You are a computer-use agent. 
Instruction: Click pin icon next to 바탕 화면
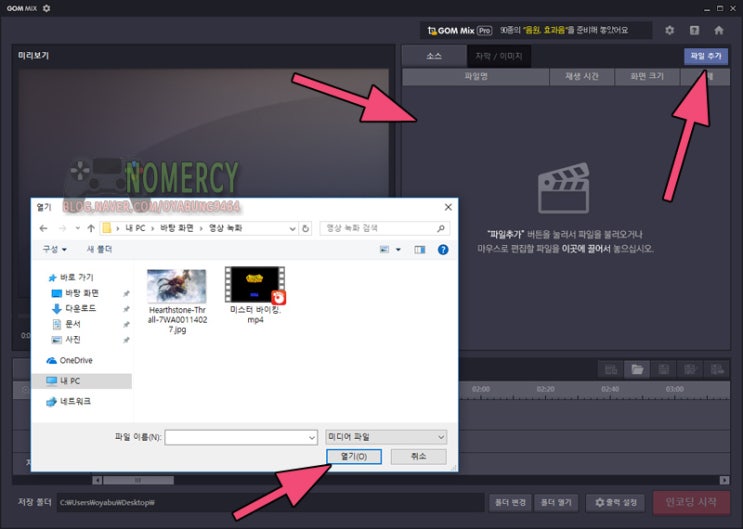coord(126,294)
